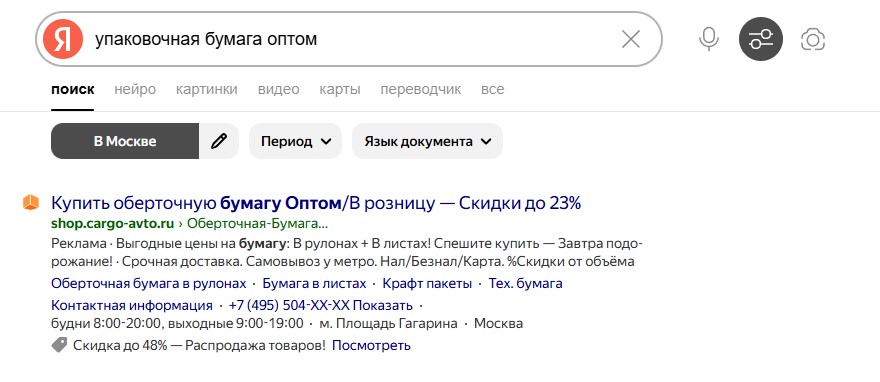Open the "нейро" tab
Screen dimensions: 880x382
click(x=135, y=89)
